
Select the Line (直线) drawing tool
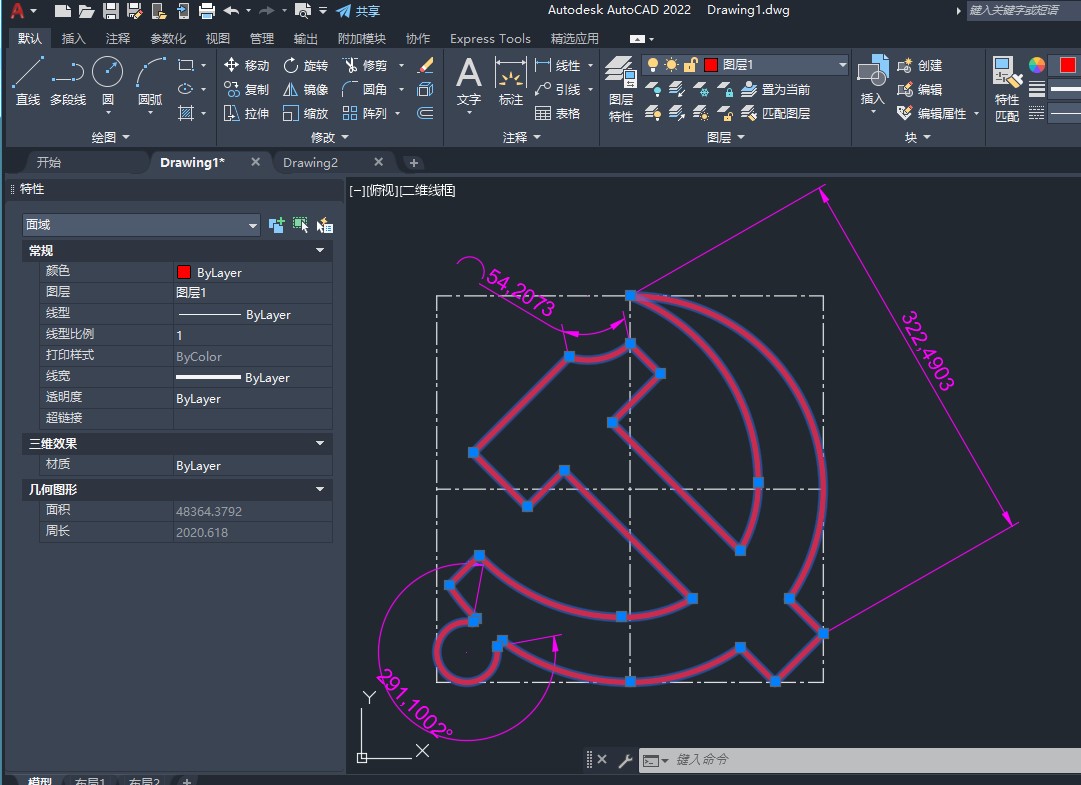[x=28, y=81]
